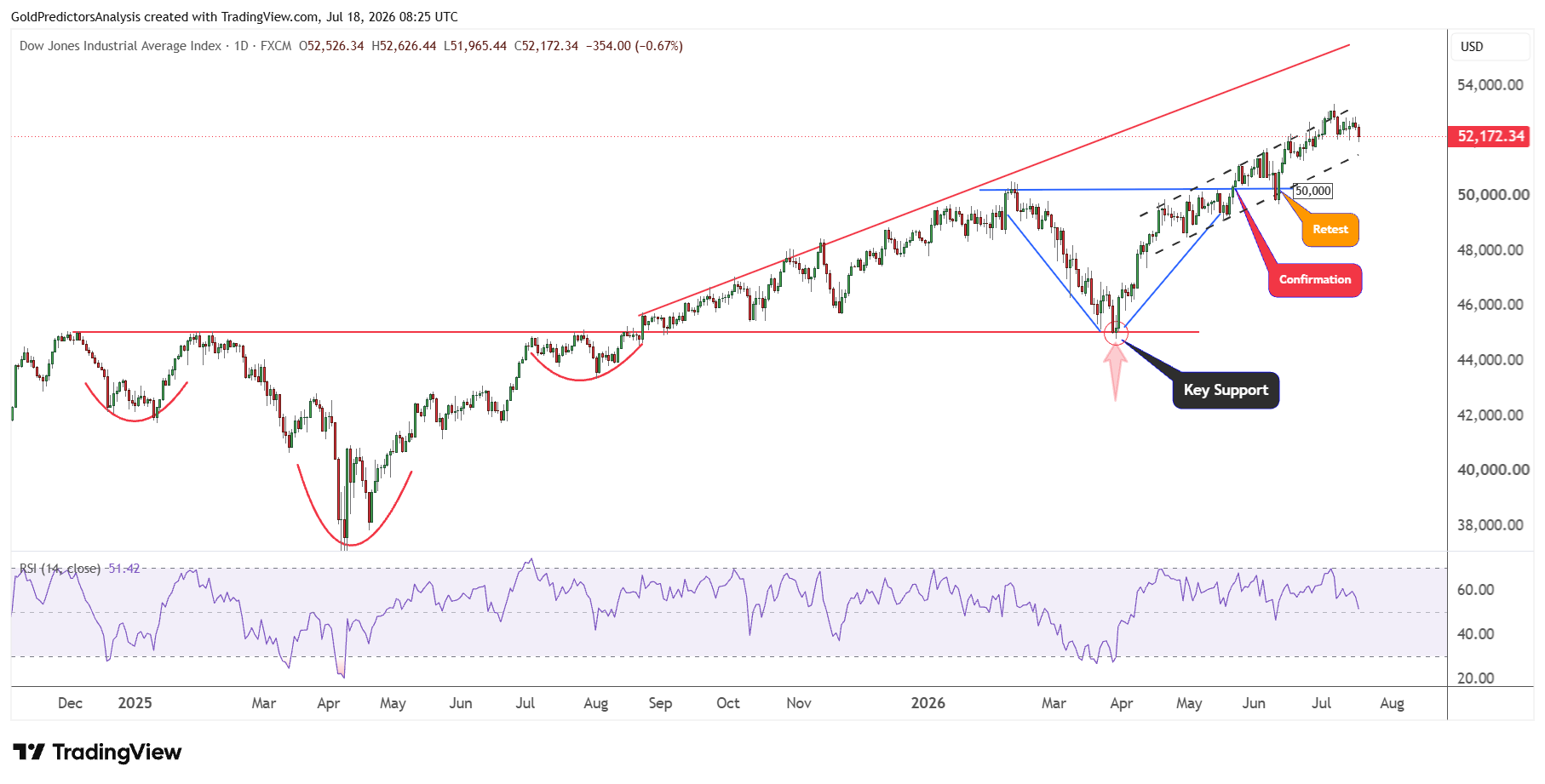Click the Key Support callout label

[x=1226, y=390]
